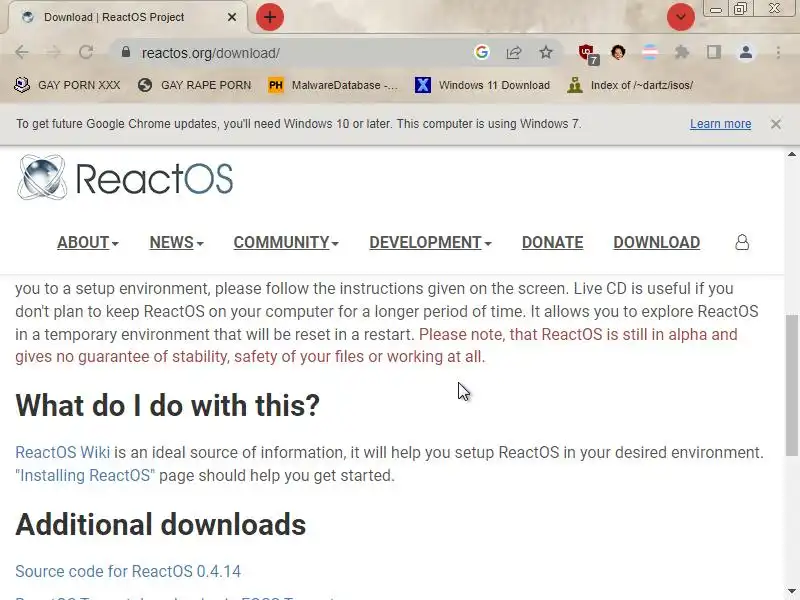Open the MalwareDatabase bookmark
The image size is (800, 600).
(x=333, y=85)
